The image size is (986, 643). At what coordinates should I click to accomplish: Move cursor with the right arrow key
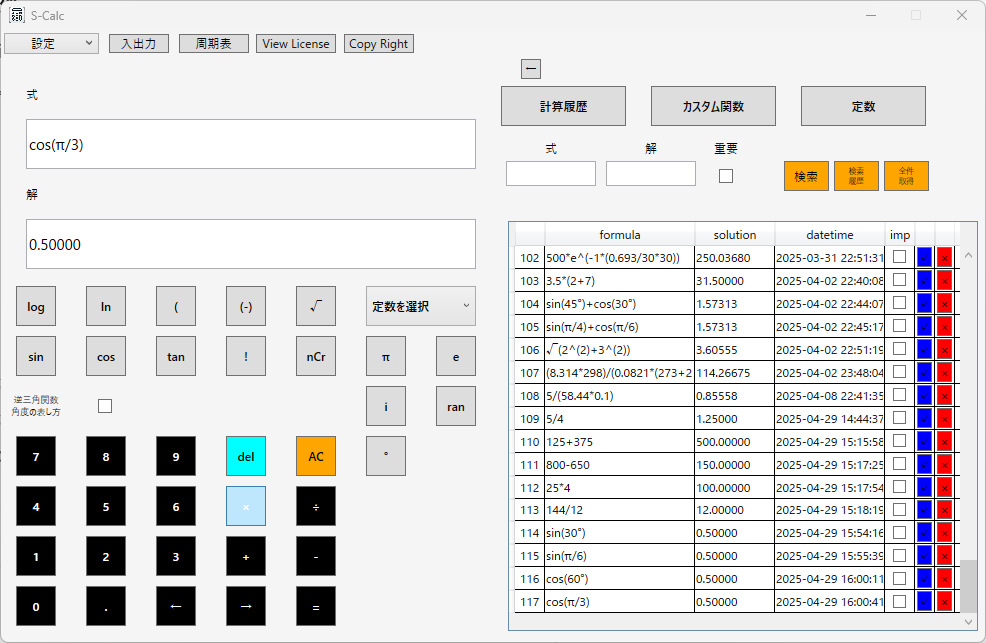point(246,606)
